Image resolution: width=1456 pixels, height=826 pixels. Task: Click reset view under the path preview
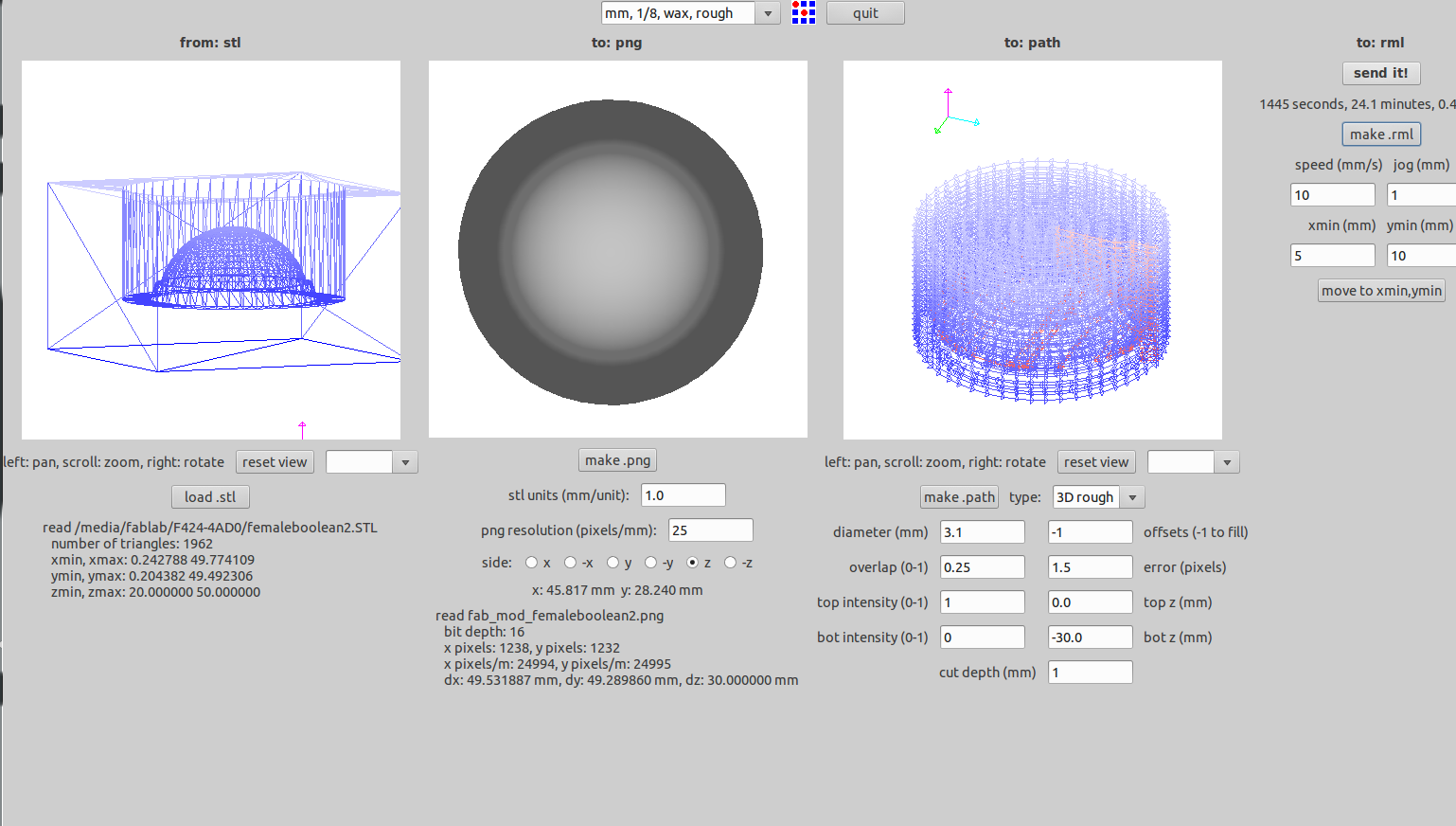click(x=1096, y=462)
